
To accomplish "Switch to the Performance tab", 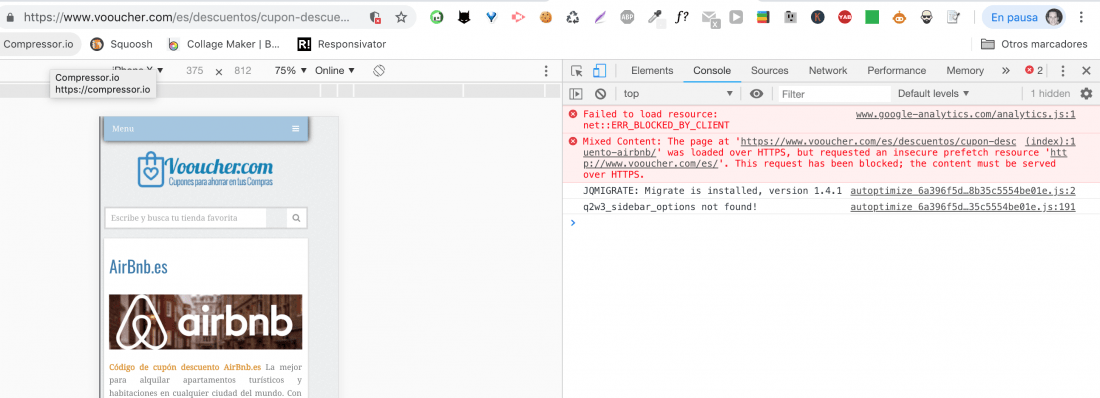I will (x=897, y=71).
